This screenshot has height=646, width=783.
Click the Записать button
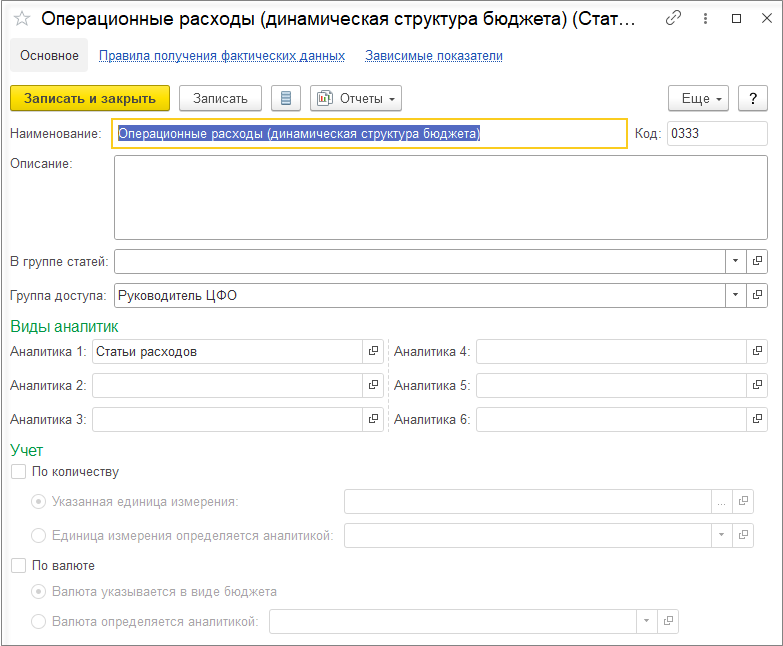[x=220, y=98]
